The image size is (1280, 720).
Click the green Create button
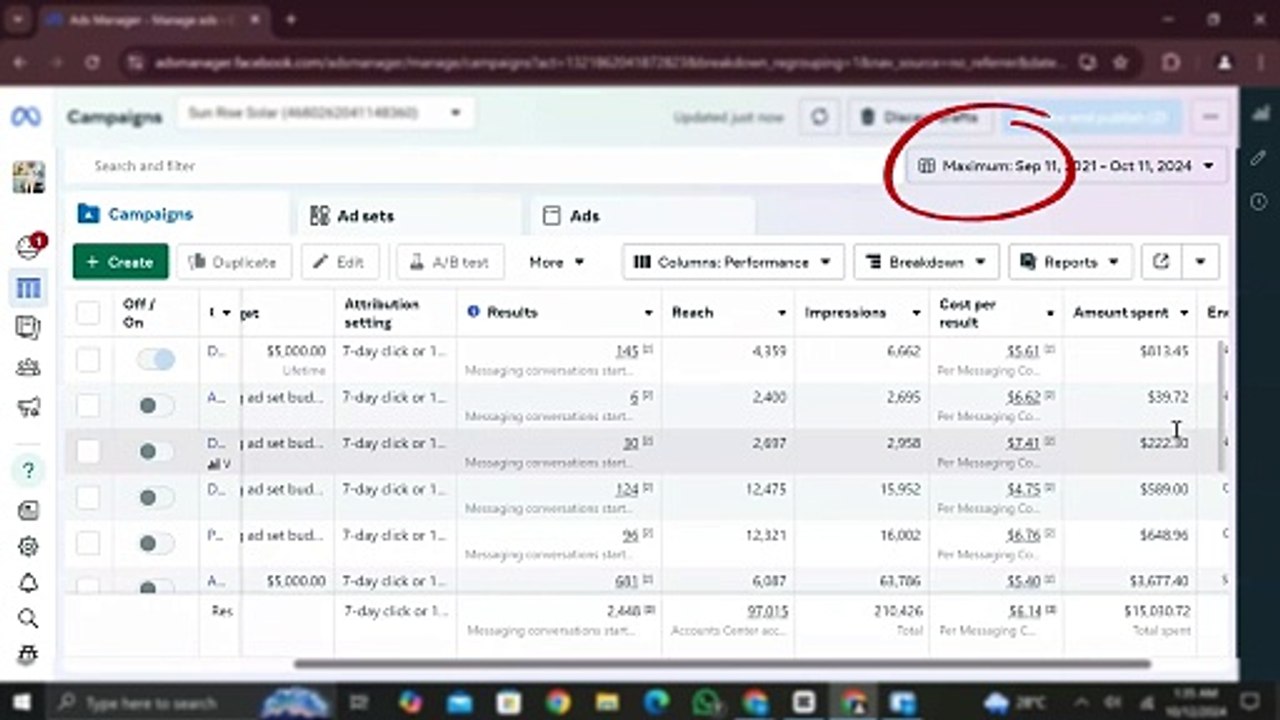tap(120, 262)
